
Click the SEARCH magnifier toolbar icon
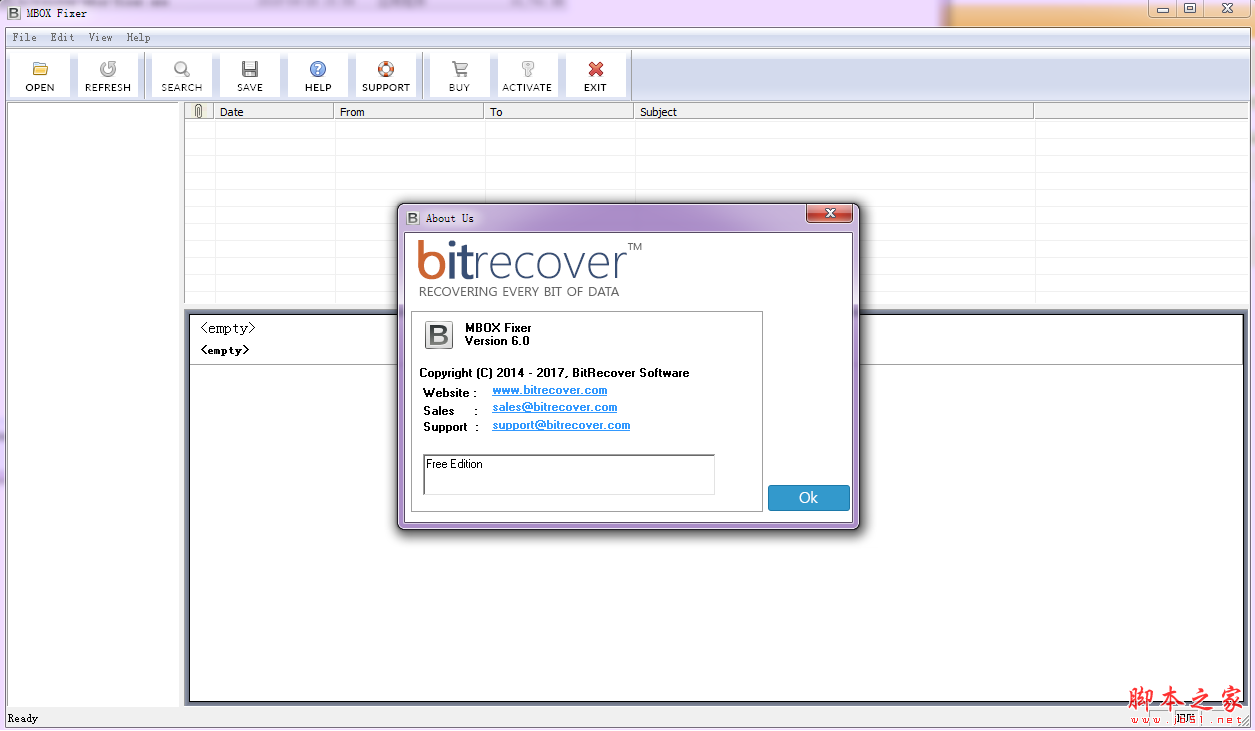coord(182,69)
